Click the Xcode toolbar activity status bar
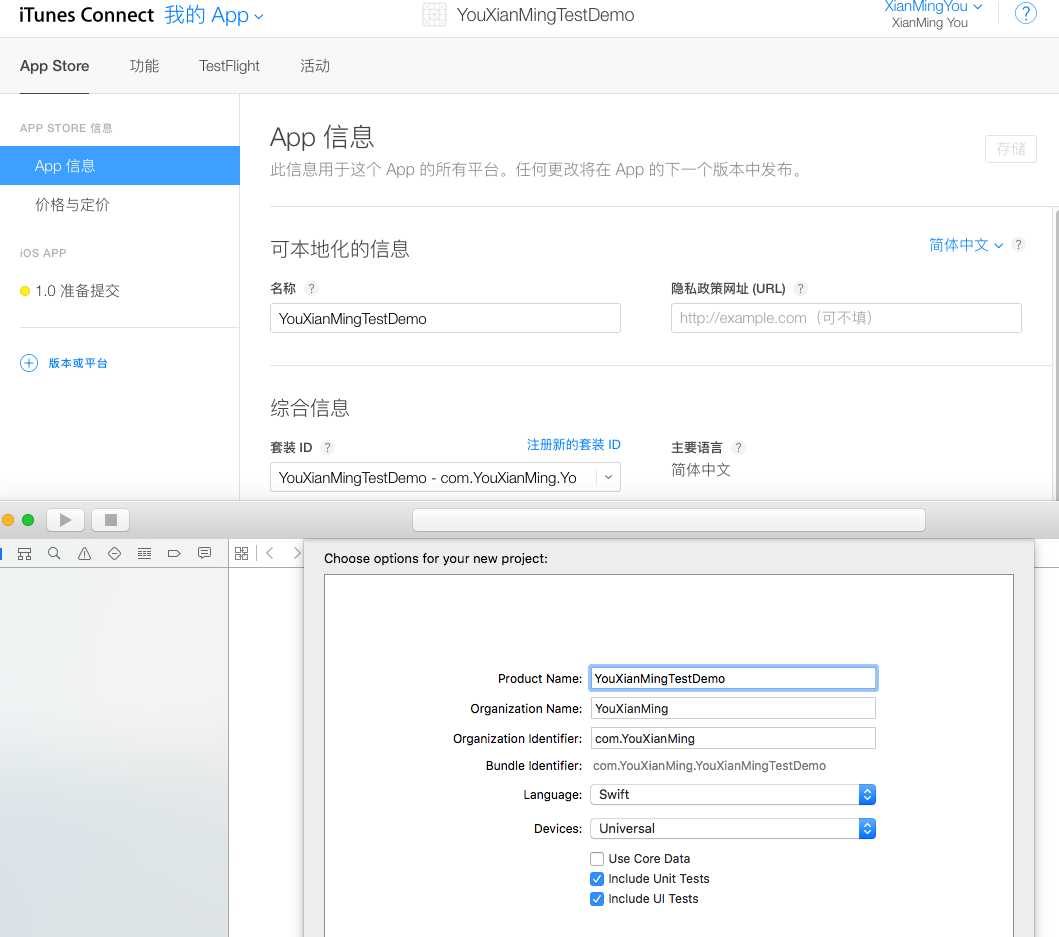This screenshot has width=1059, height=937. point(669,520)
